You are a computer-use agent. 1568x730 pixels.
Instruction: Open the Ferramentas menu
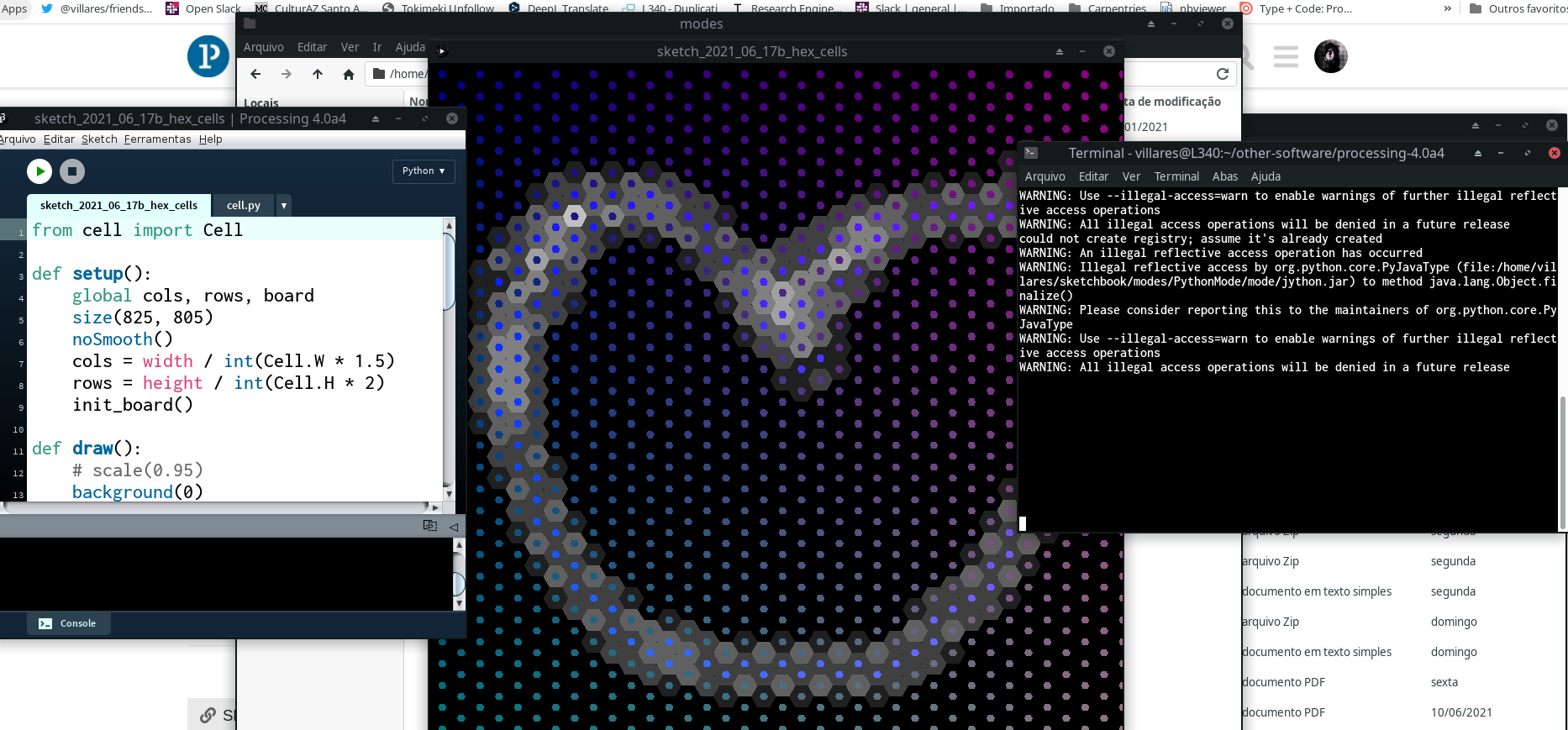tap(157, 139)
